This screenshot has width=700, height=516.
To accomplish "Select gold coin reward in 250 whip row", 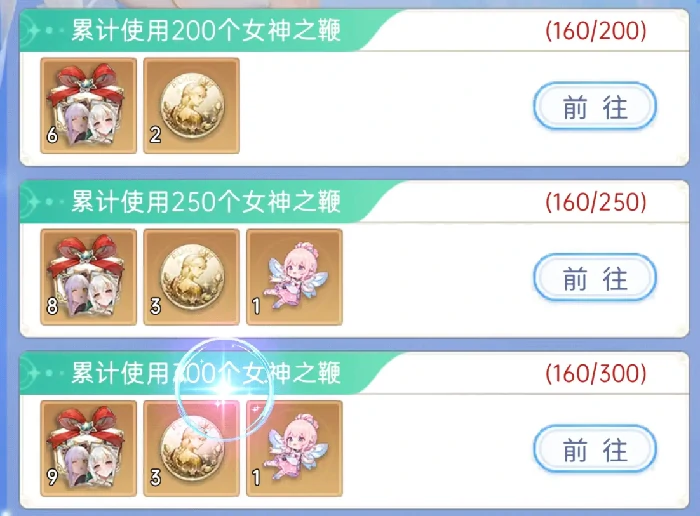I will pyautogui.click(x=192, y=277).
